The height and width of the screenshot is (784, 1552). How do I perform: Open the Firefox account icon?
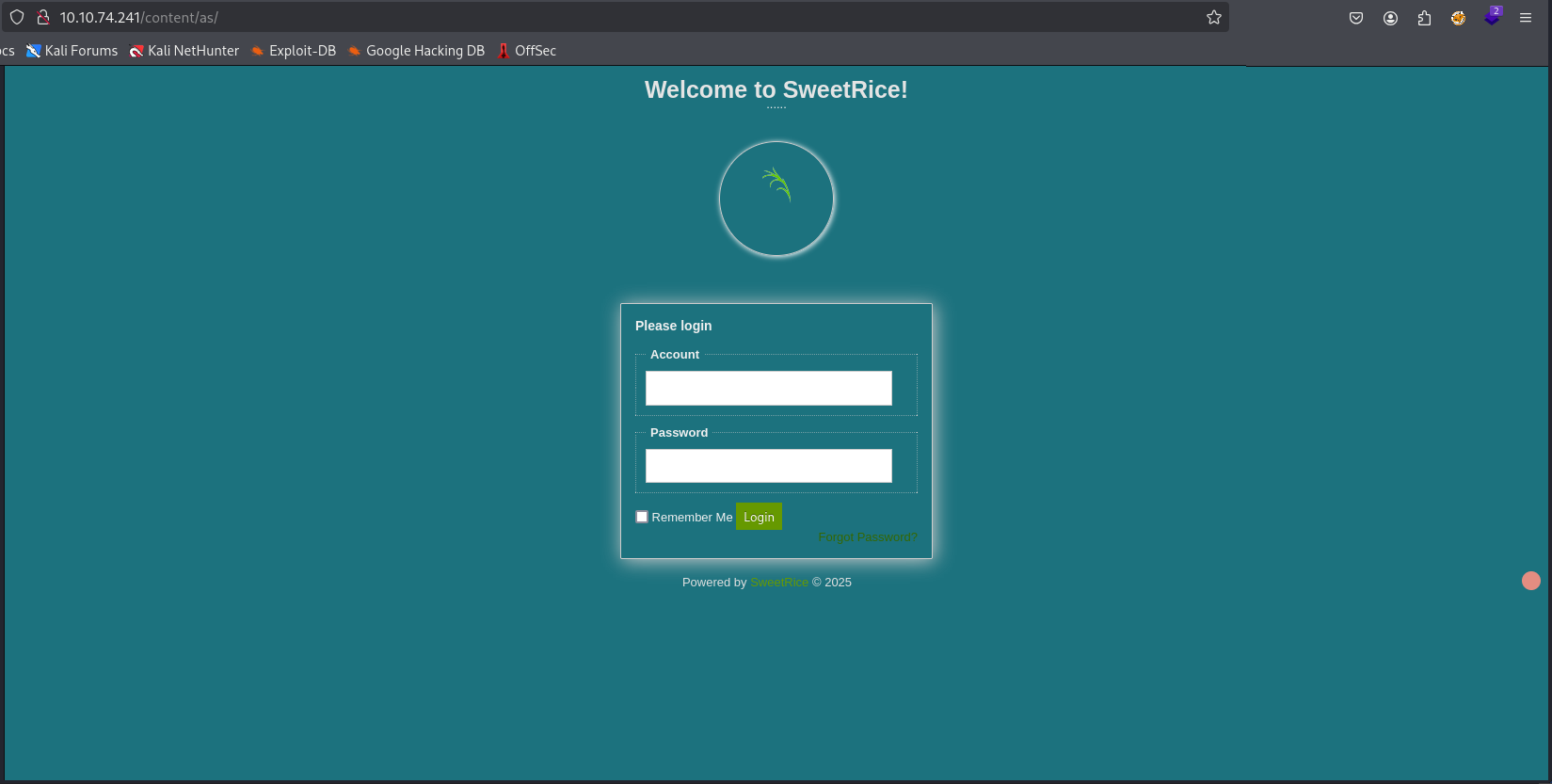point(1390,18)
